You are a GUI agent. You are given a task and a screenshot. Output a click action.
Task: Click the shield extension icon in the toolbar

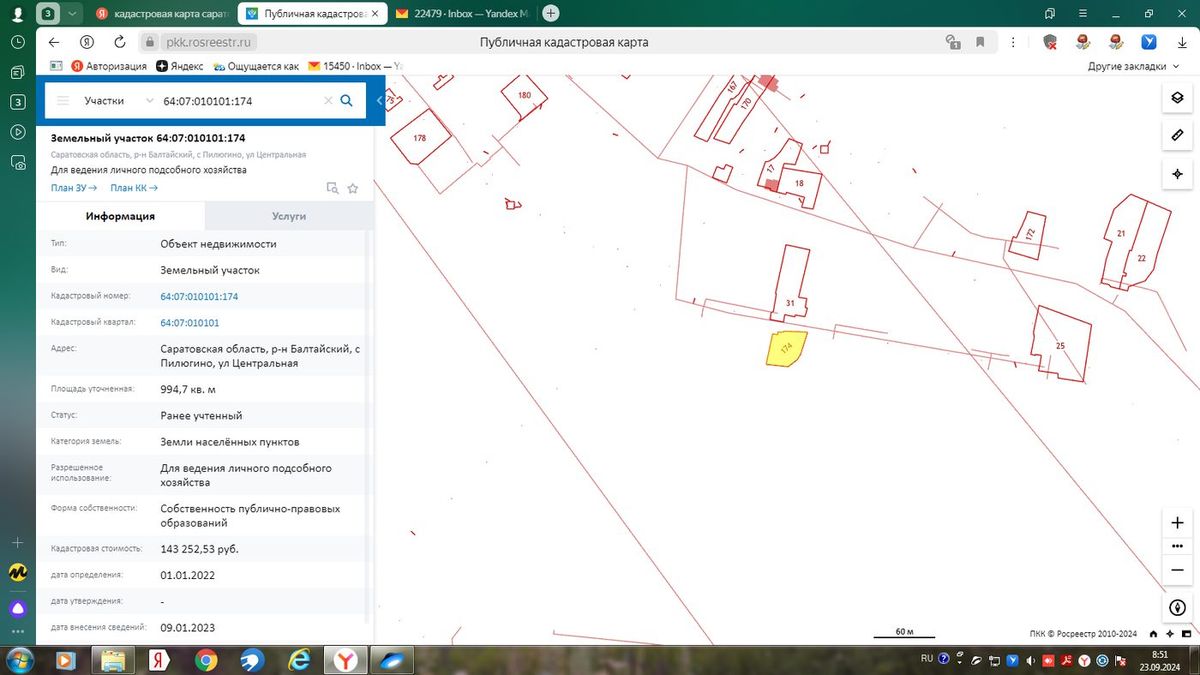tap(1050, 42)
